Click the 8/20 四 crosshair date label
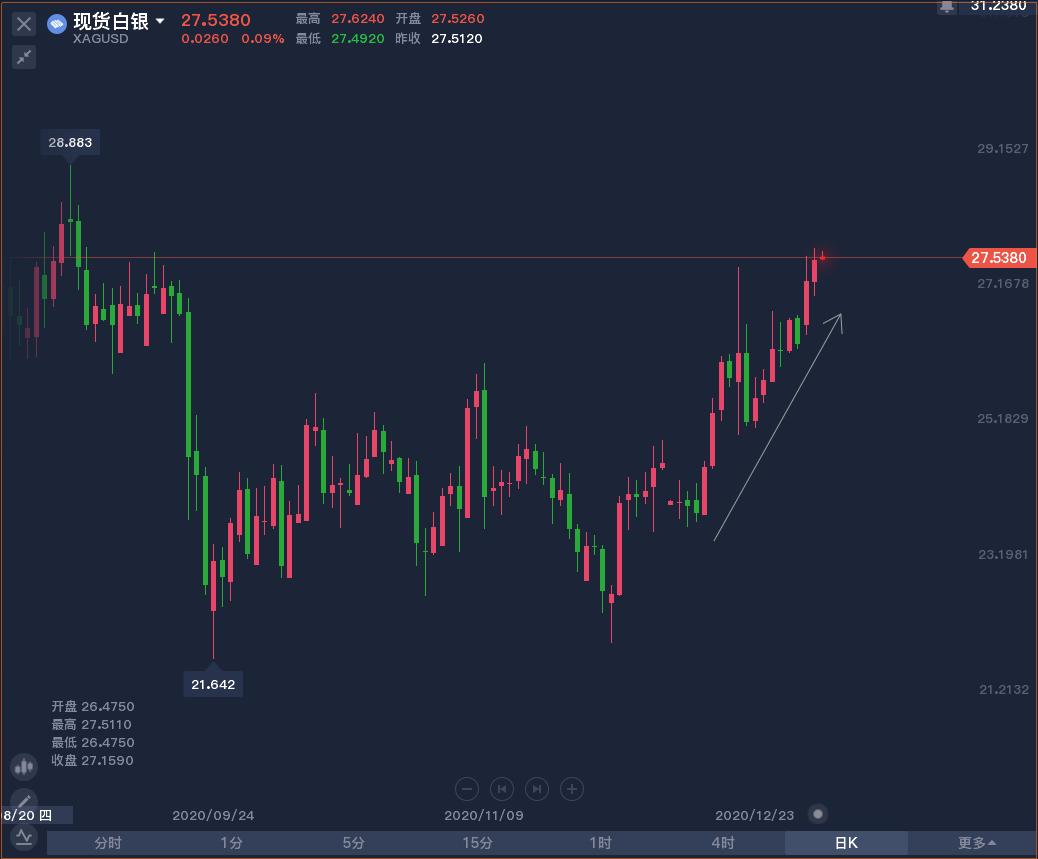 point(36,815)
